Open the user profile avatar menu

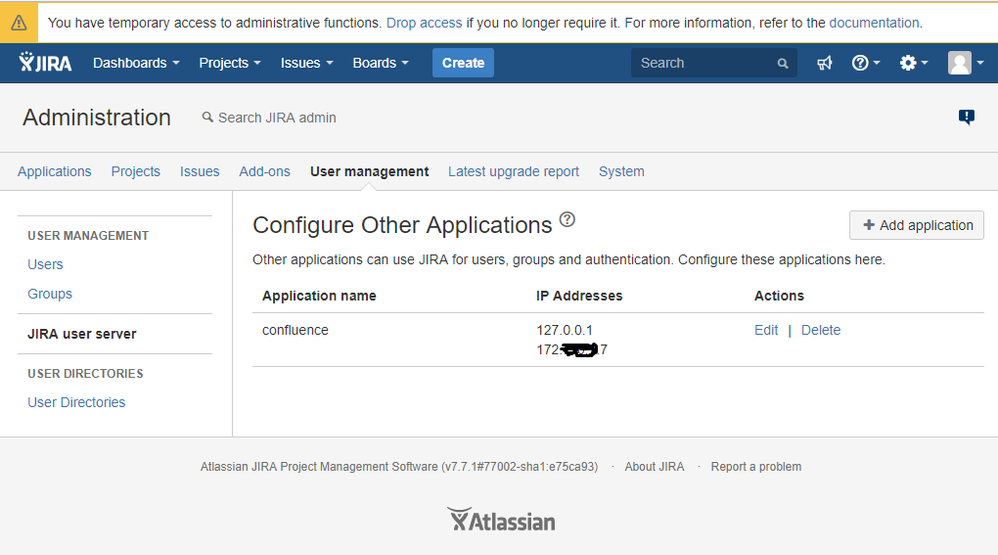(x=964, y=63)
